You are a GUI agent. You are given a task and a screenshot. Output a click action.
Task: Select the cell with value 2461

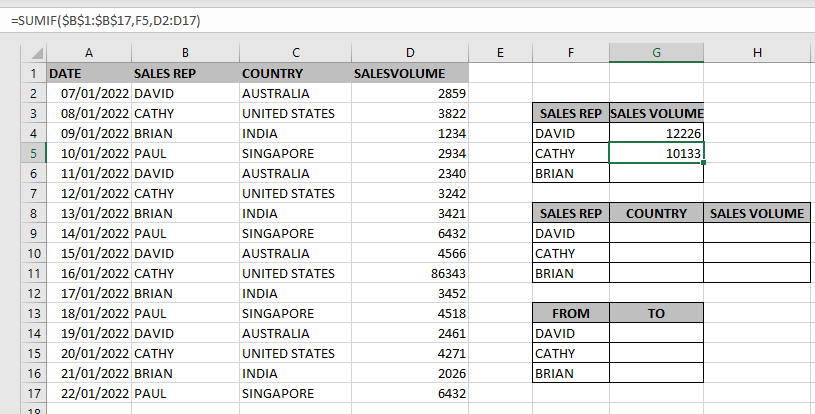pos(410,333)
